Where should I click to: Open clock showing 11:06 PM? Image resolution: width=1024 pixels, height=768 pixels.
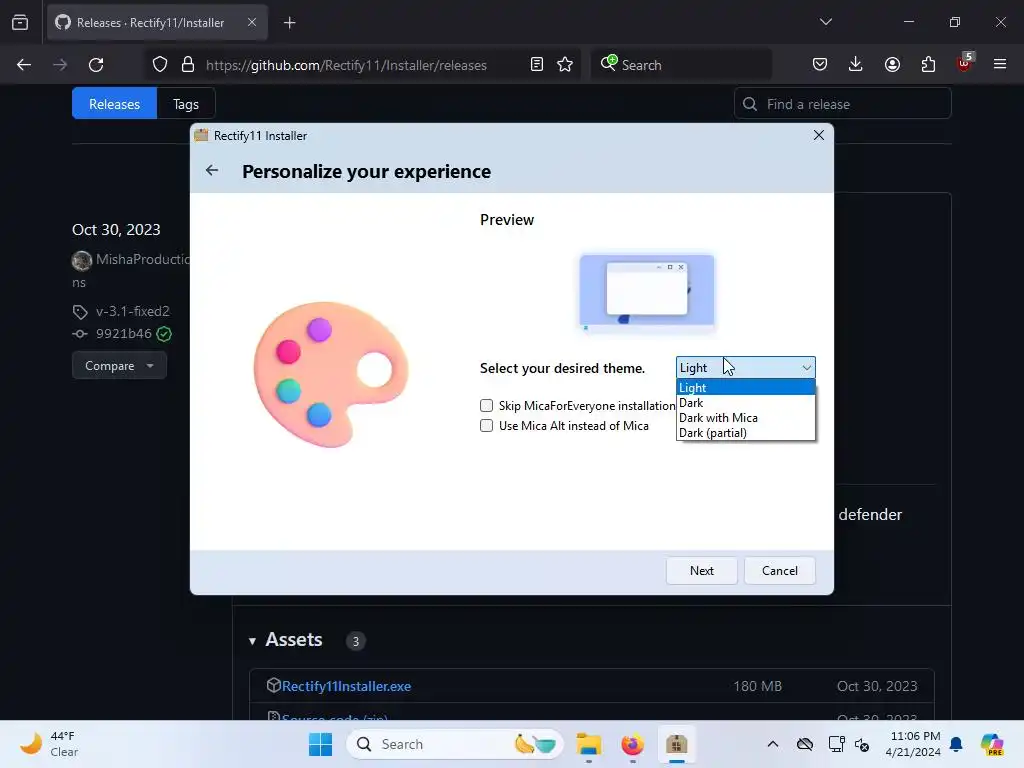[914, 744]
